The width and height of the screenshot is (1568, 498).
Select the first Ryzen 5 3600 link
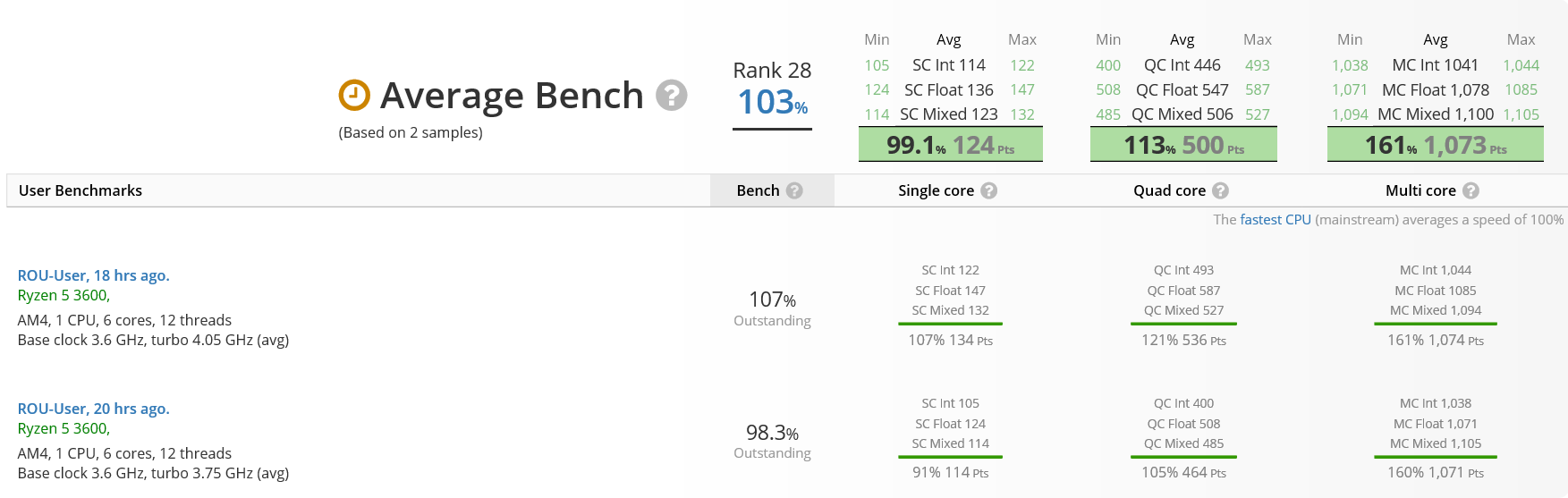tap(64, 295)
